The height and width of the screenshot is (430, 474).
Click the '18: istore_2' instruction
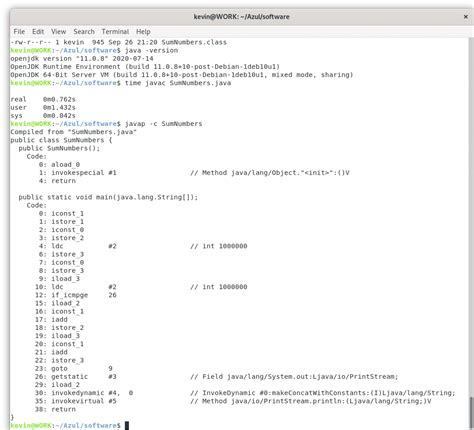click(x=59, y=328)
